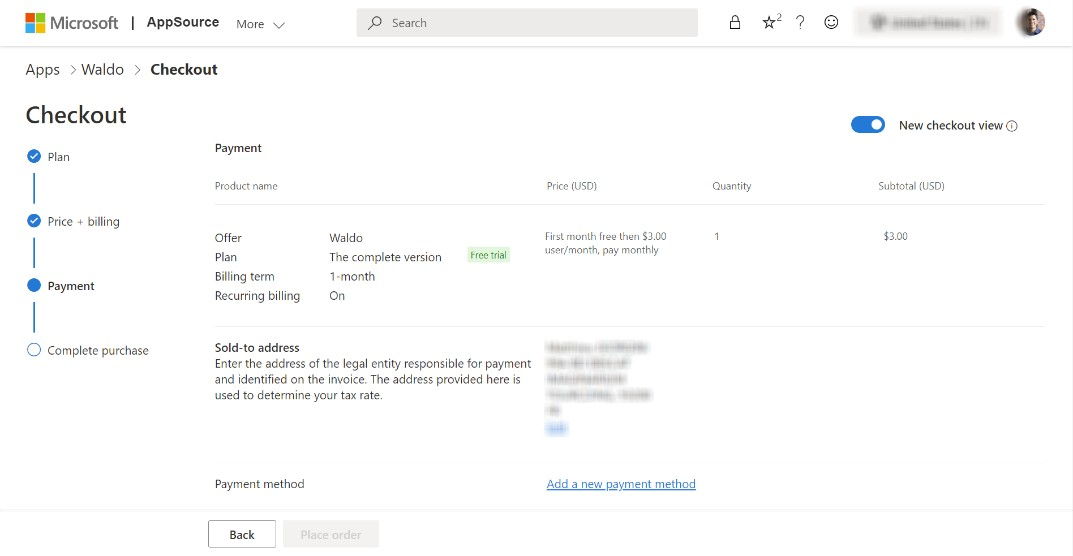
Task: Click the Recurring billing On value
Action: tap(337, 296)
